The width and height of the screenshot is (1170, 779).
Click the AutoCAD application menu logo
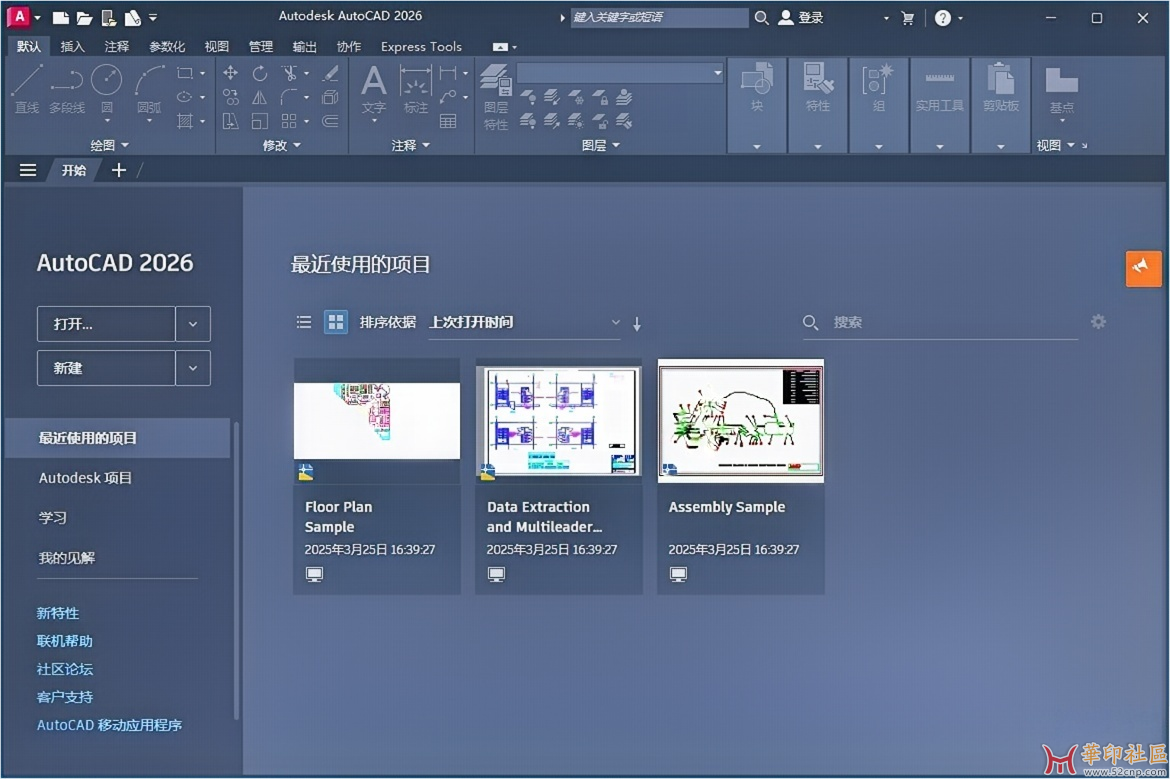coord(19,16)
